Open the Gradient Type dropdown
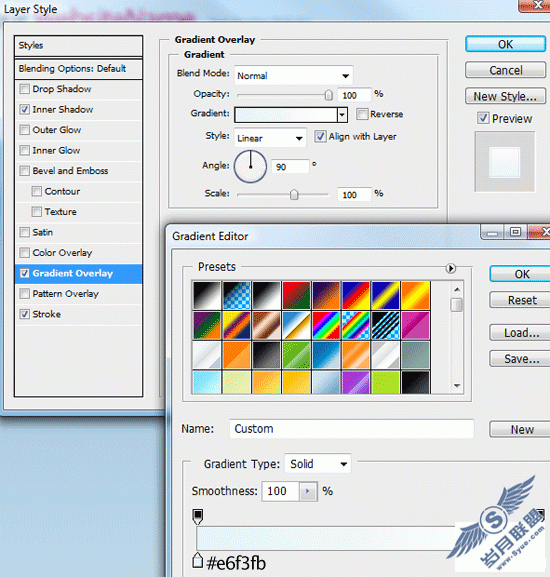The width and height of the screenshot is (550, 577). (318, 464)
